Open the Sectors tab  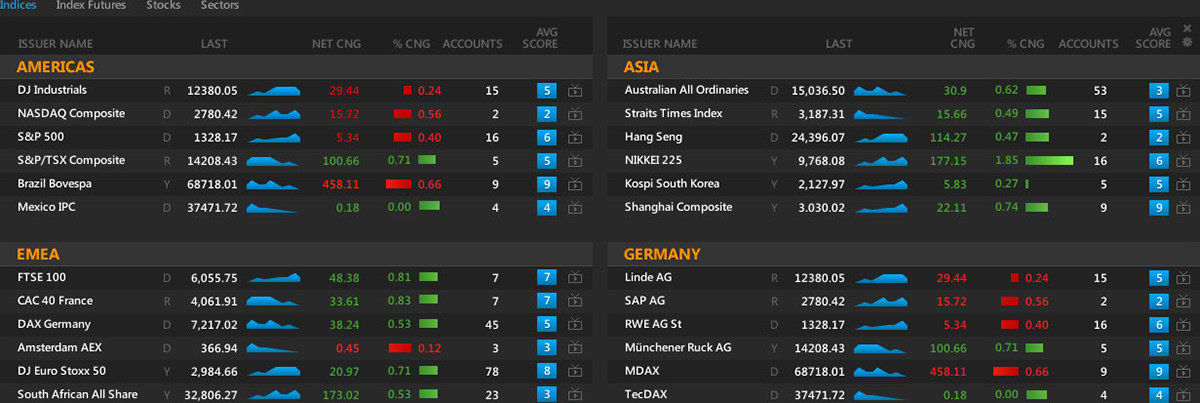pyautogui.click(x=220, y=6)
